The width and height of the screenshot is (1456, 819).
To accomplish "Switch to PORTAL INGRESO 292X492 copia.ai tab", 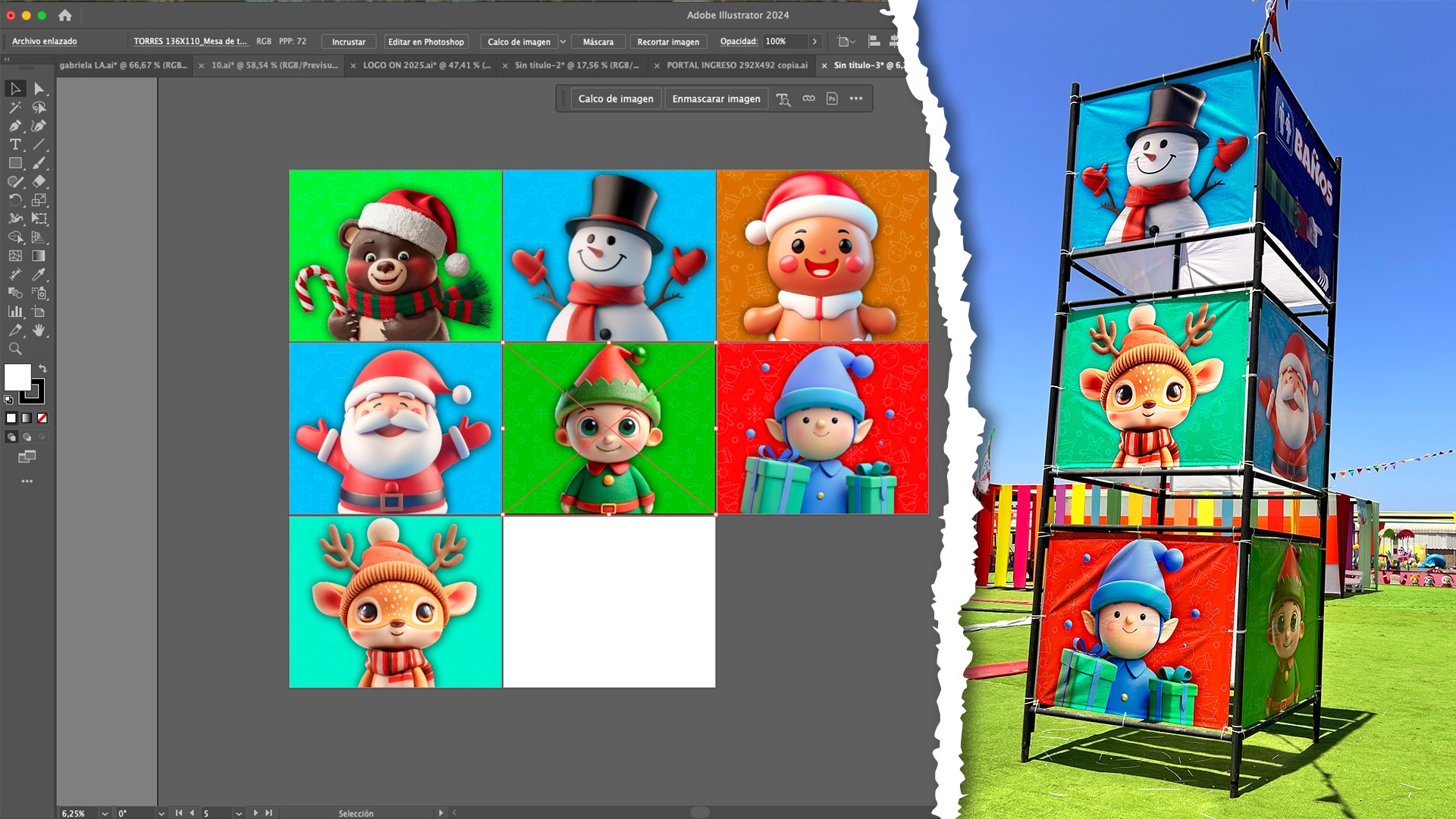I will coord(736,65).
